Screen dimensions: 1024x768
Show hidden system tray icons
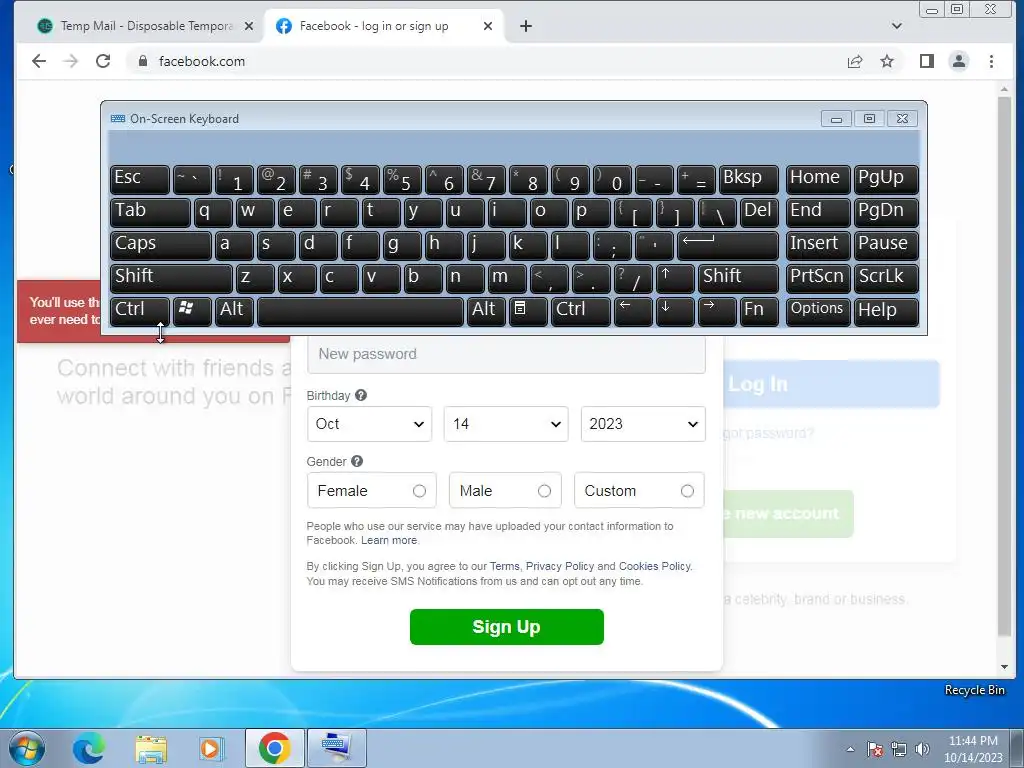click(850, 749)
